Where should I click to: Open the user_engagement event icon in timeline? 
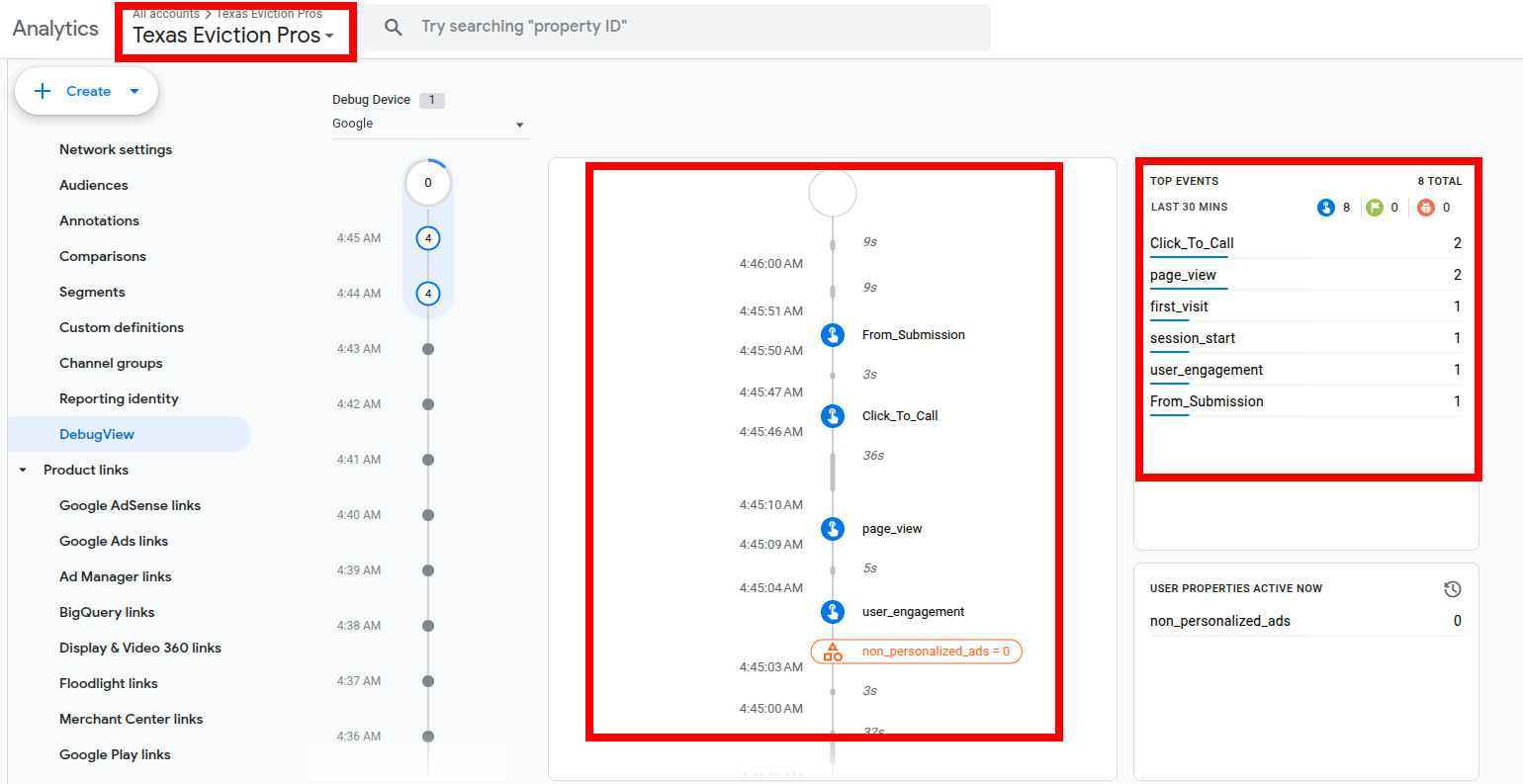coord(833,612)
